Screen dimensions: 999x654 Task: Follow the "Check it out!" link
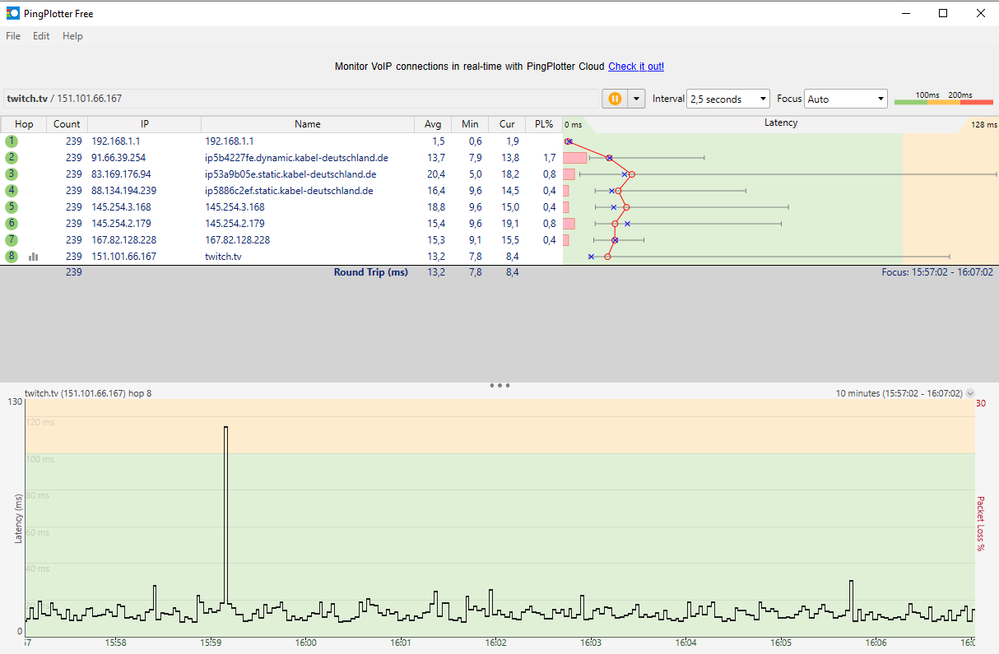636,67
